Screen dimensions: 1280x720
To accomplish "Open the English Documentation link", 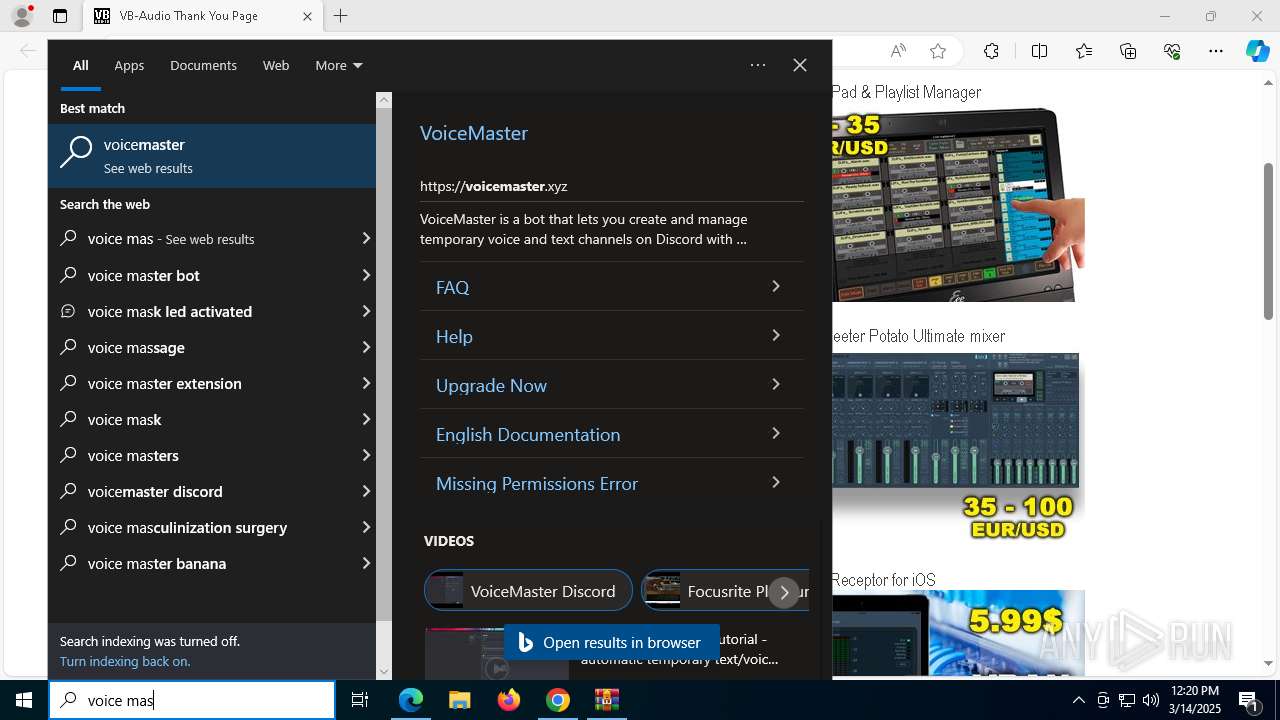I will tap(611, 434).
